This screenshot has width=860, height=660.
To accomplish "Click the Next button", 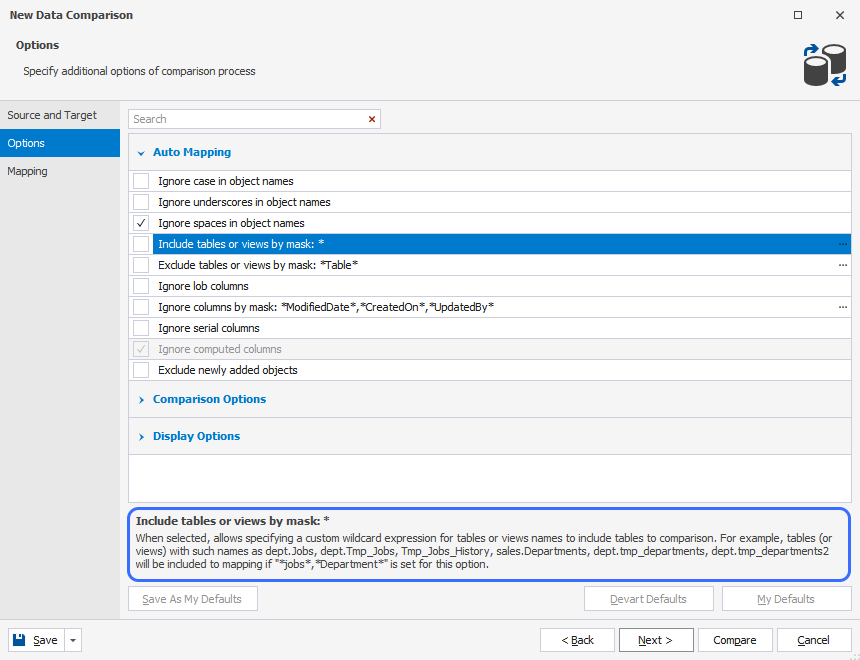I will click(656, 639).
